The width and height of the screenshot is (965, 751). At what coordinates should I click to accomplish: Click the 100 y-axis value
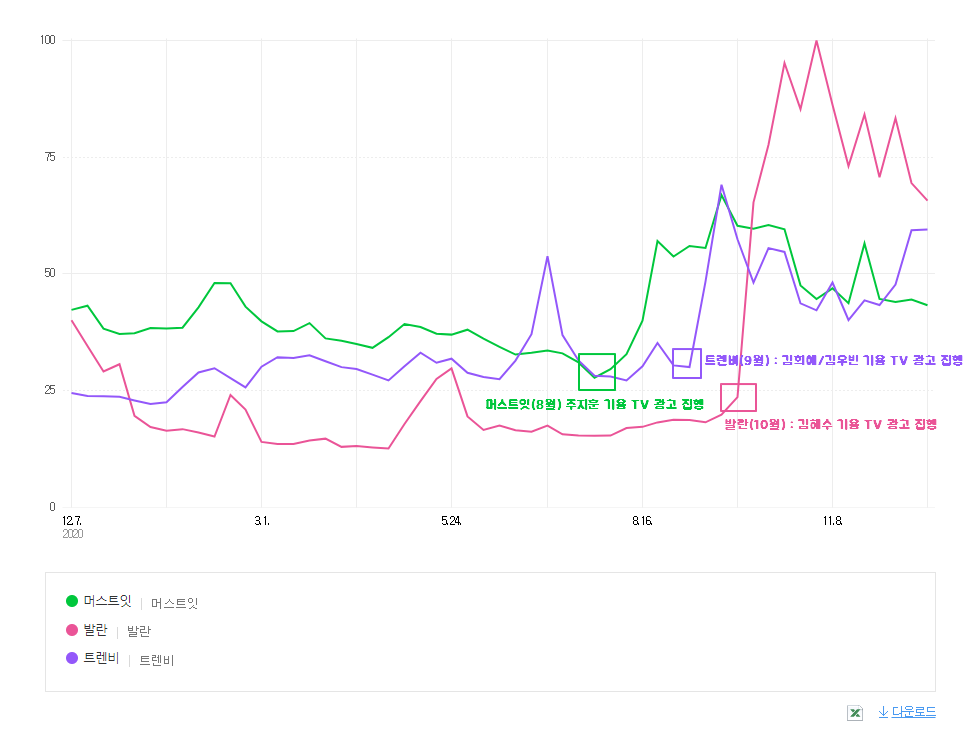point(47,40)
